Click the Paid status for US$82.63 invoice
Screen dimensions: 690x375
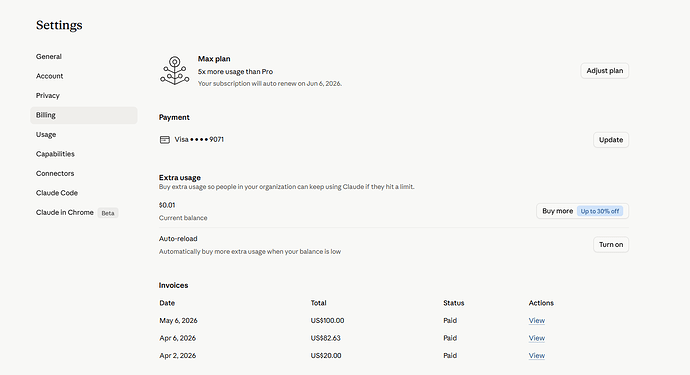click(x=450, y=338)
